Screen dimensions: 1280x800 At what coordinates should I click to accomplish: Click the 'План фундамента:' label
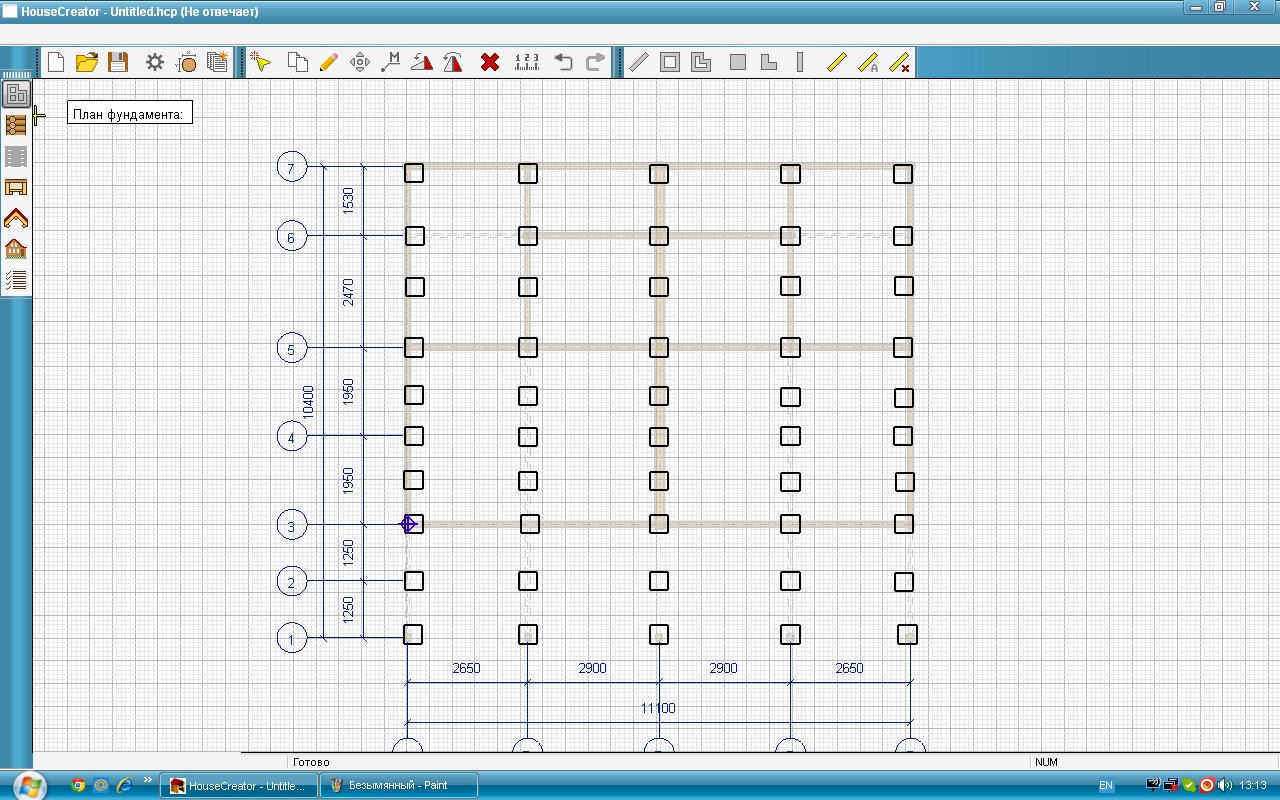(128, 114)
